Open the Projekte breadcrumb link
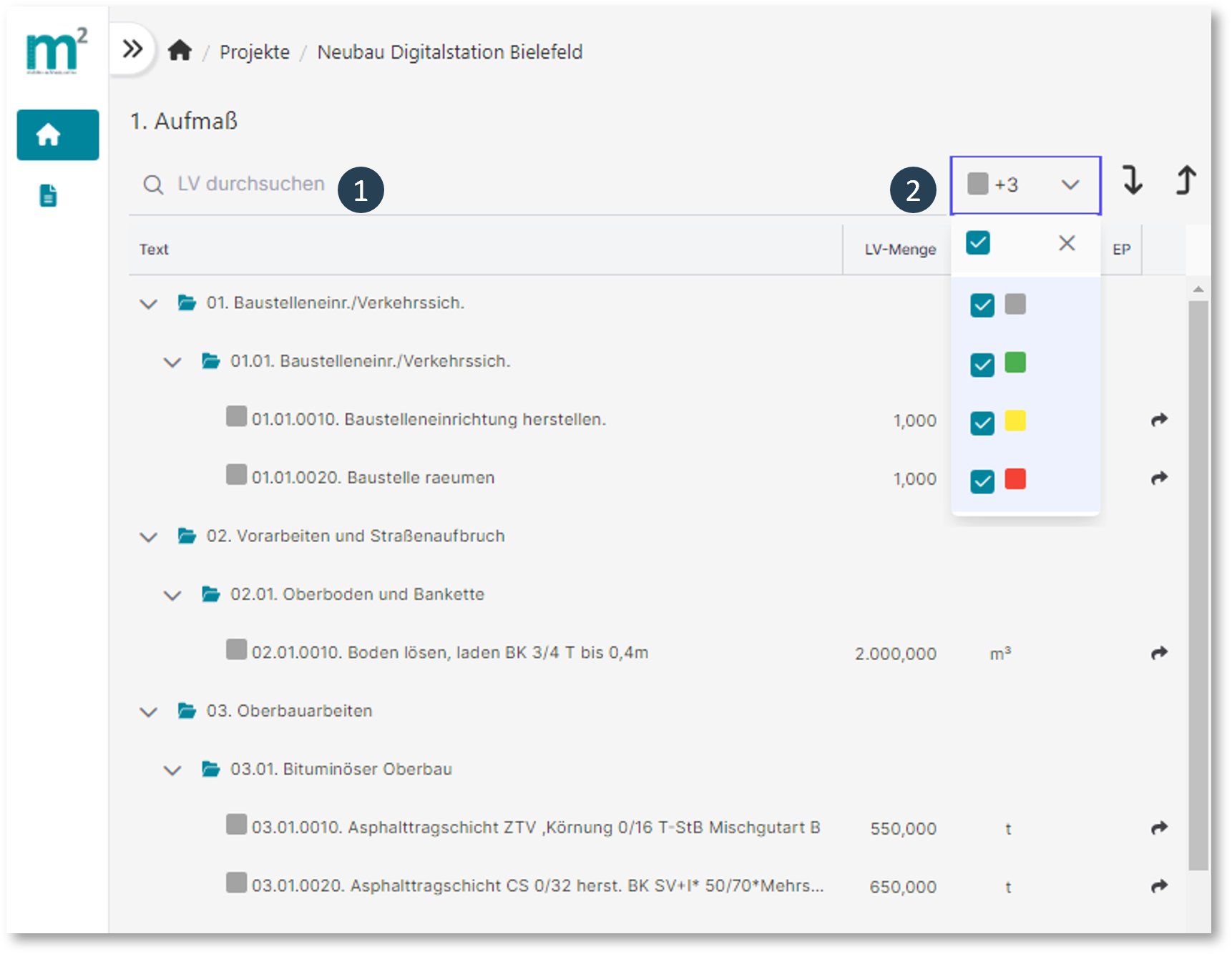Image resolution: width=1232 pixels, height=954 pixels. click(254, 52)
